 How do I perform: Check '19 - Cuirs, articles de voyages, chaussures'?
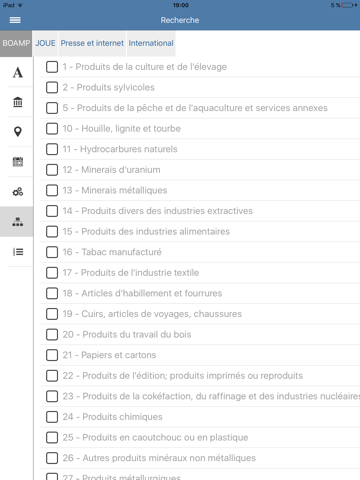coord(52,314)
